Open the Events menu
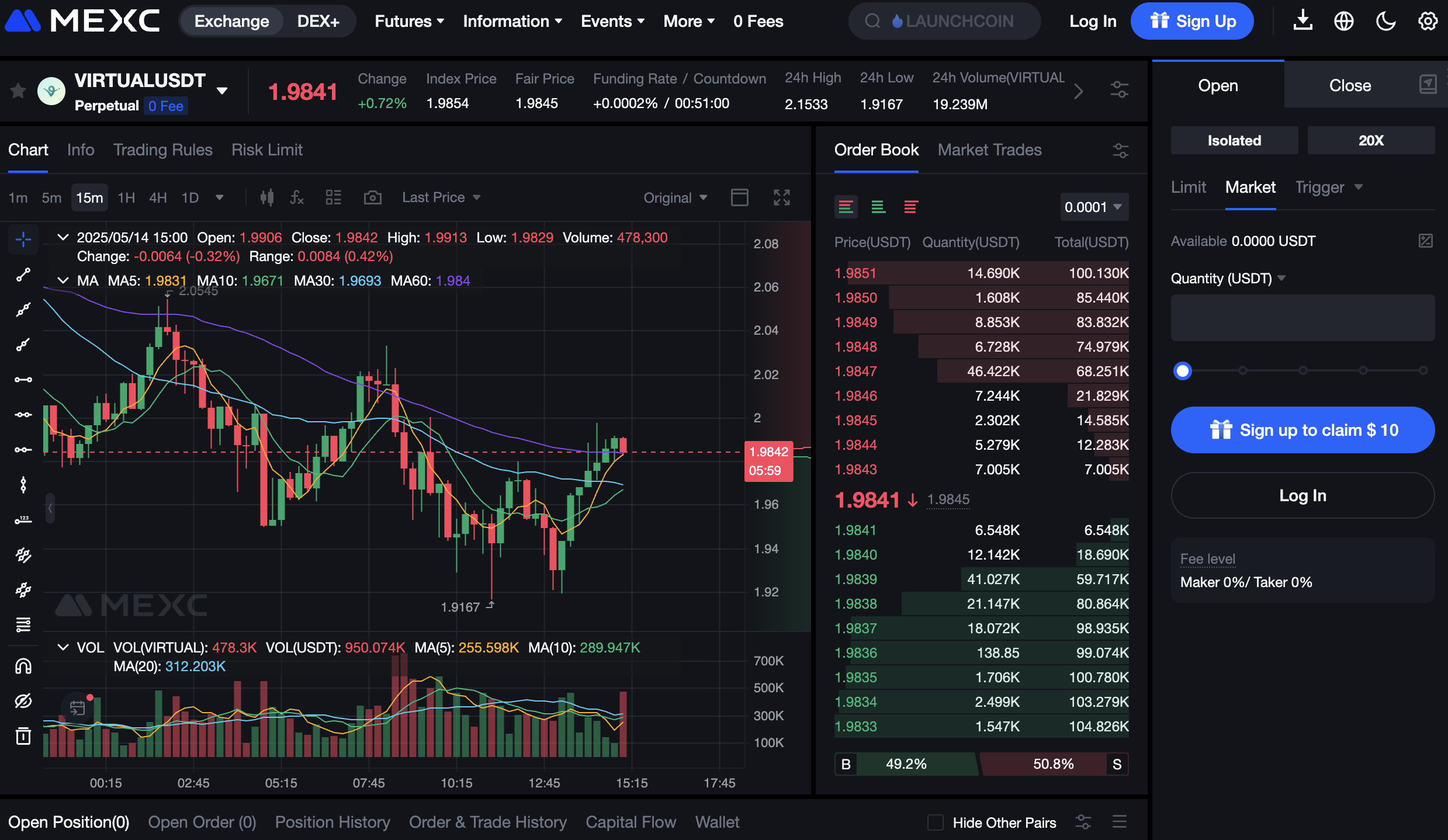The height and width of the screenshot is (840, 1448). click(612, 21)
